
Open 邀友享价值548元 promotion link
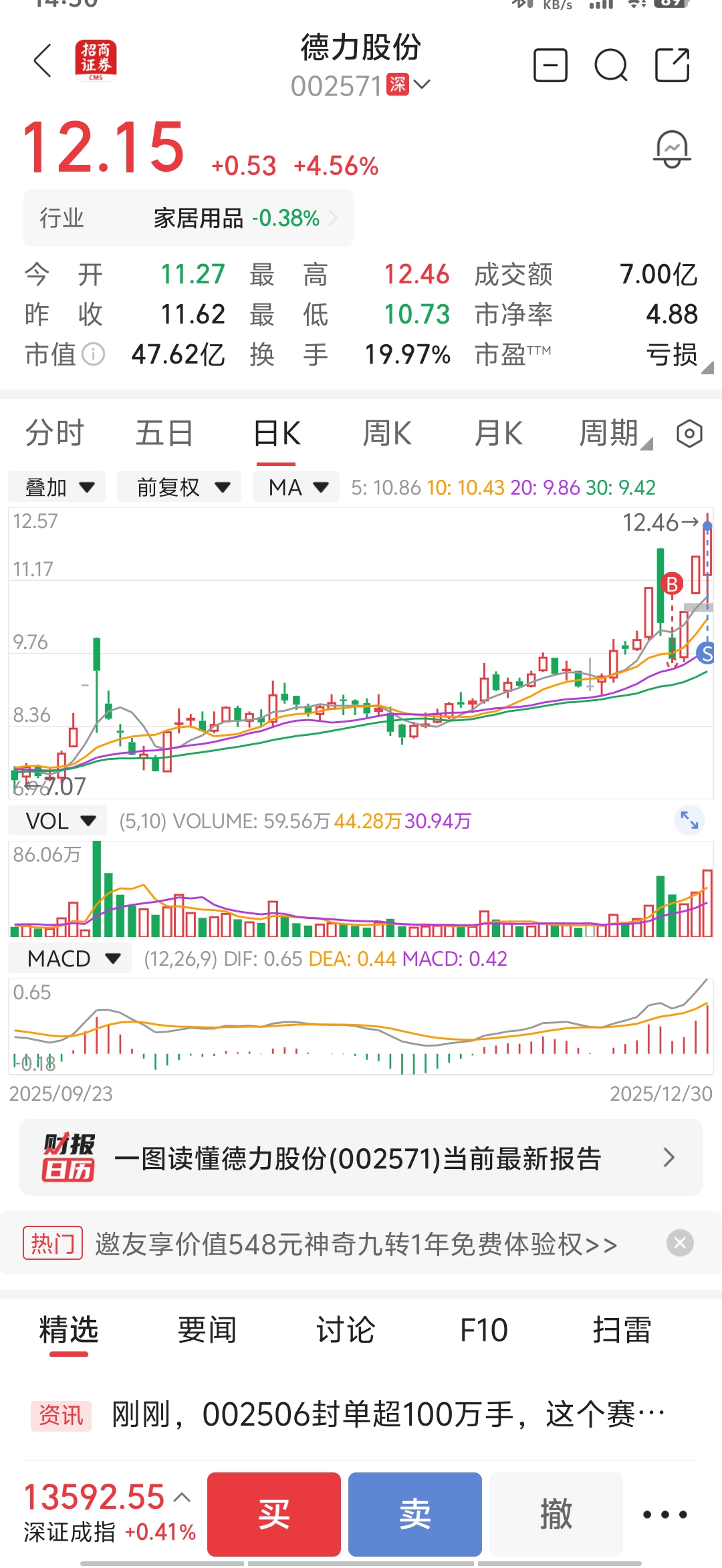click(x=356, y=1244)
